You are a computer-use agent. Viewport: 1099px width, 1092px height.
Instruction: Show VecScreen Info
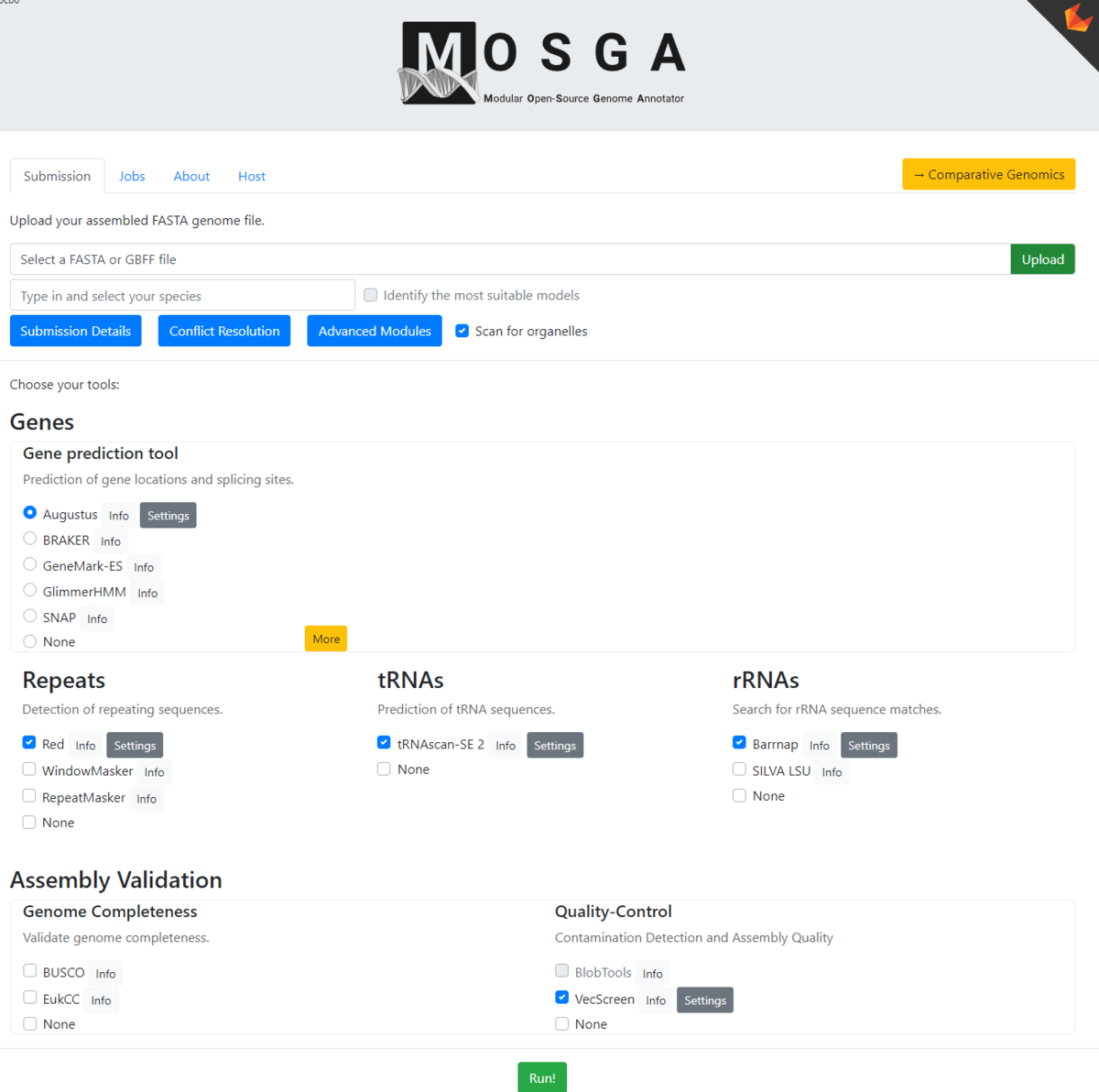(656, 1000)
